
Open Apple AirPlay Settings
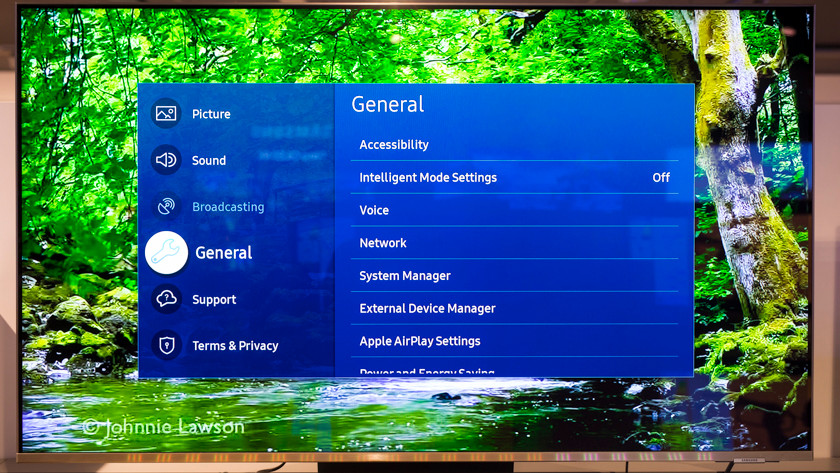pos(420,341)
